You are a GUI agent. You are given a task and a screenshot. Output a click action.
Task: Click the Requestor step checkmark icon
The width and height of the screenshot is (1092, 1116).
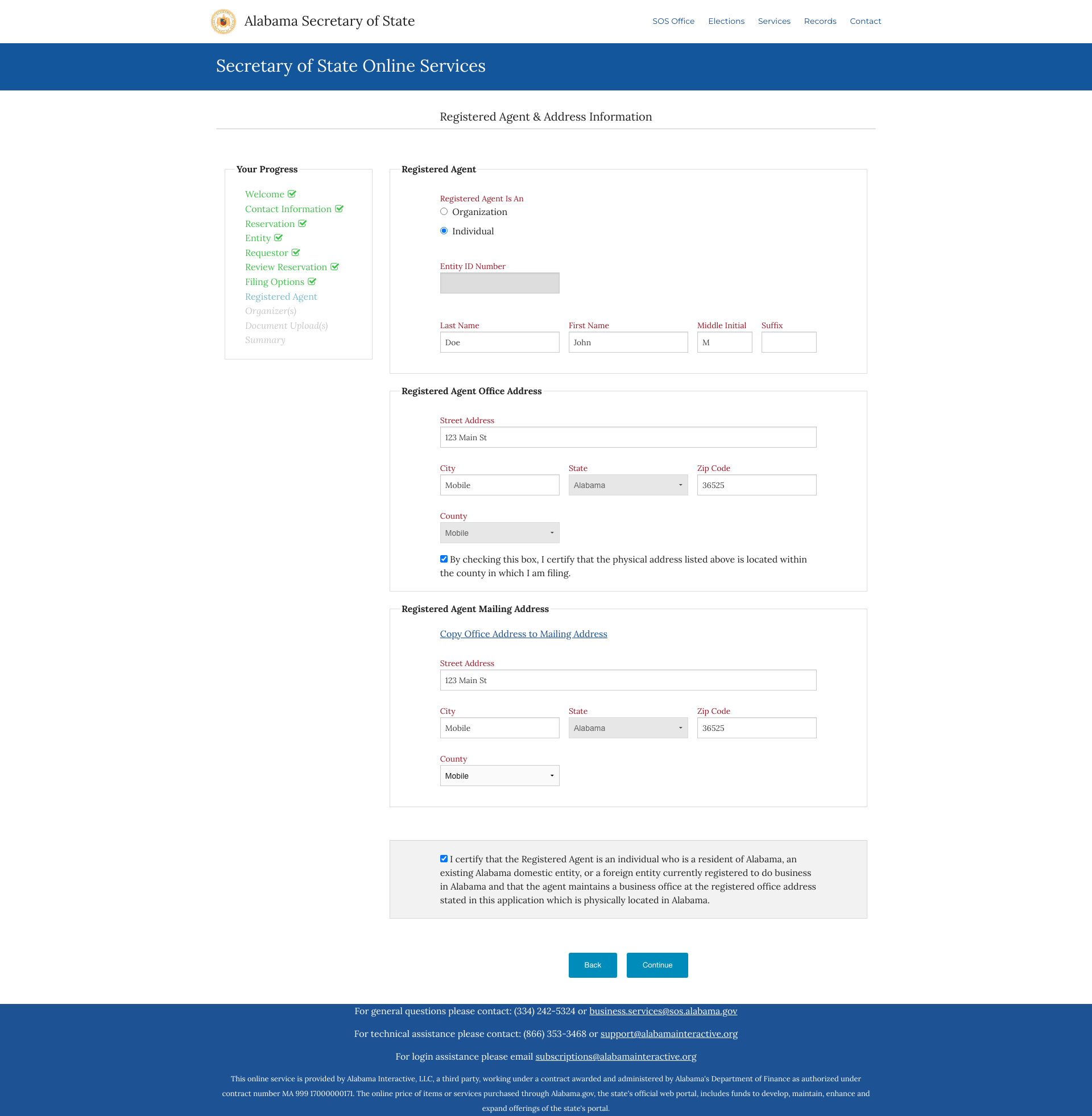click(x=295, y=253)
